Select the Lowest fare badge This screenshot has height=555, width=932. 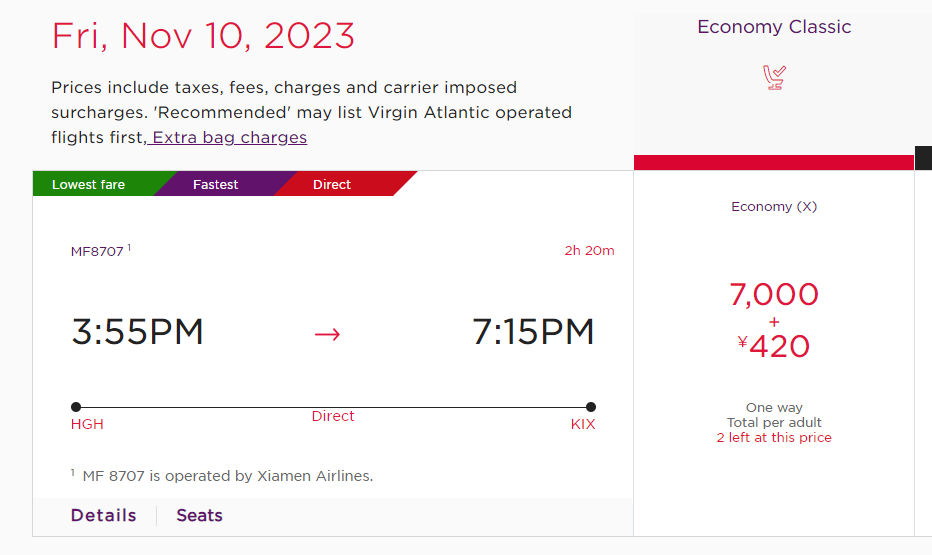pos(89,184)
